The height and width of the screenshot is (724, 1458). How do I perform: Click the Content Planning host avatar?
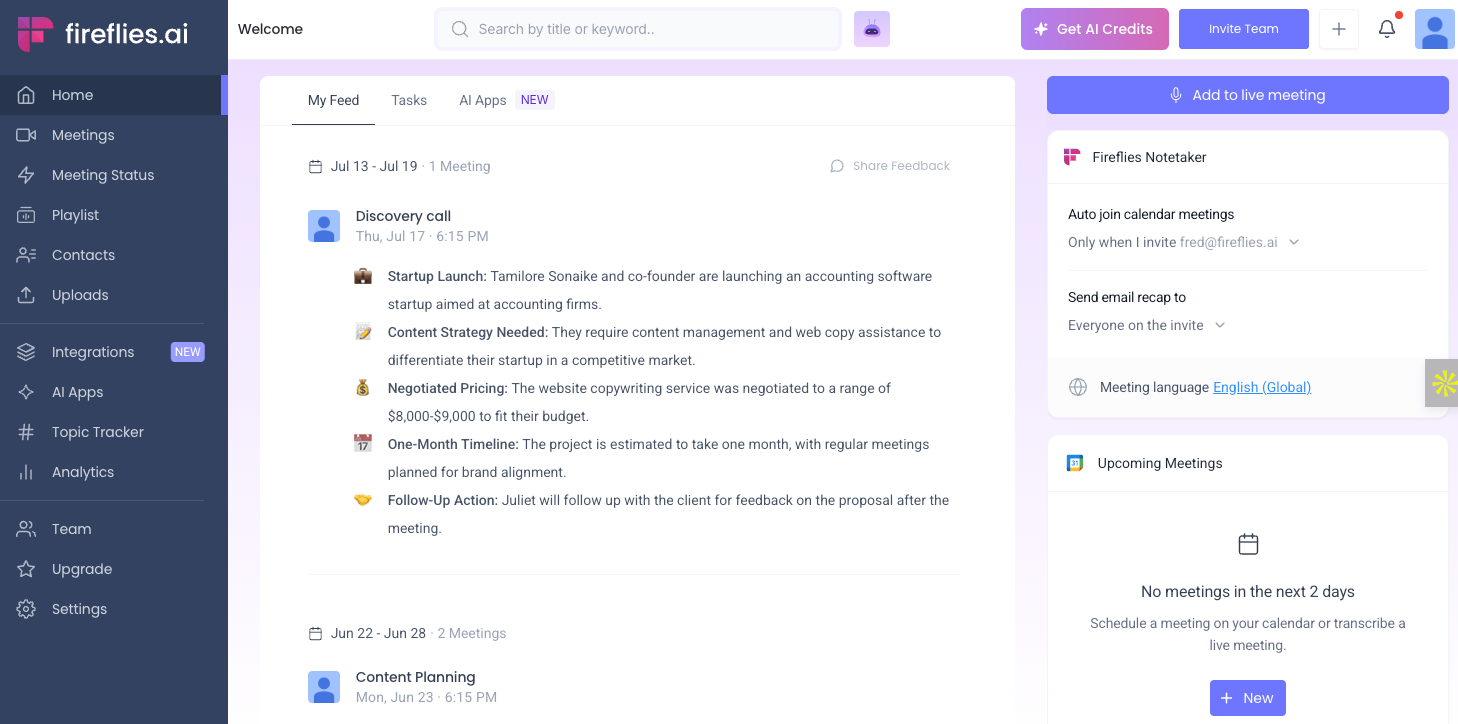pyautogui.click(x=324, y=687)
